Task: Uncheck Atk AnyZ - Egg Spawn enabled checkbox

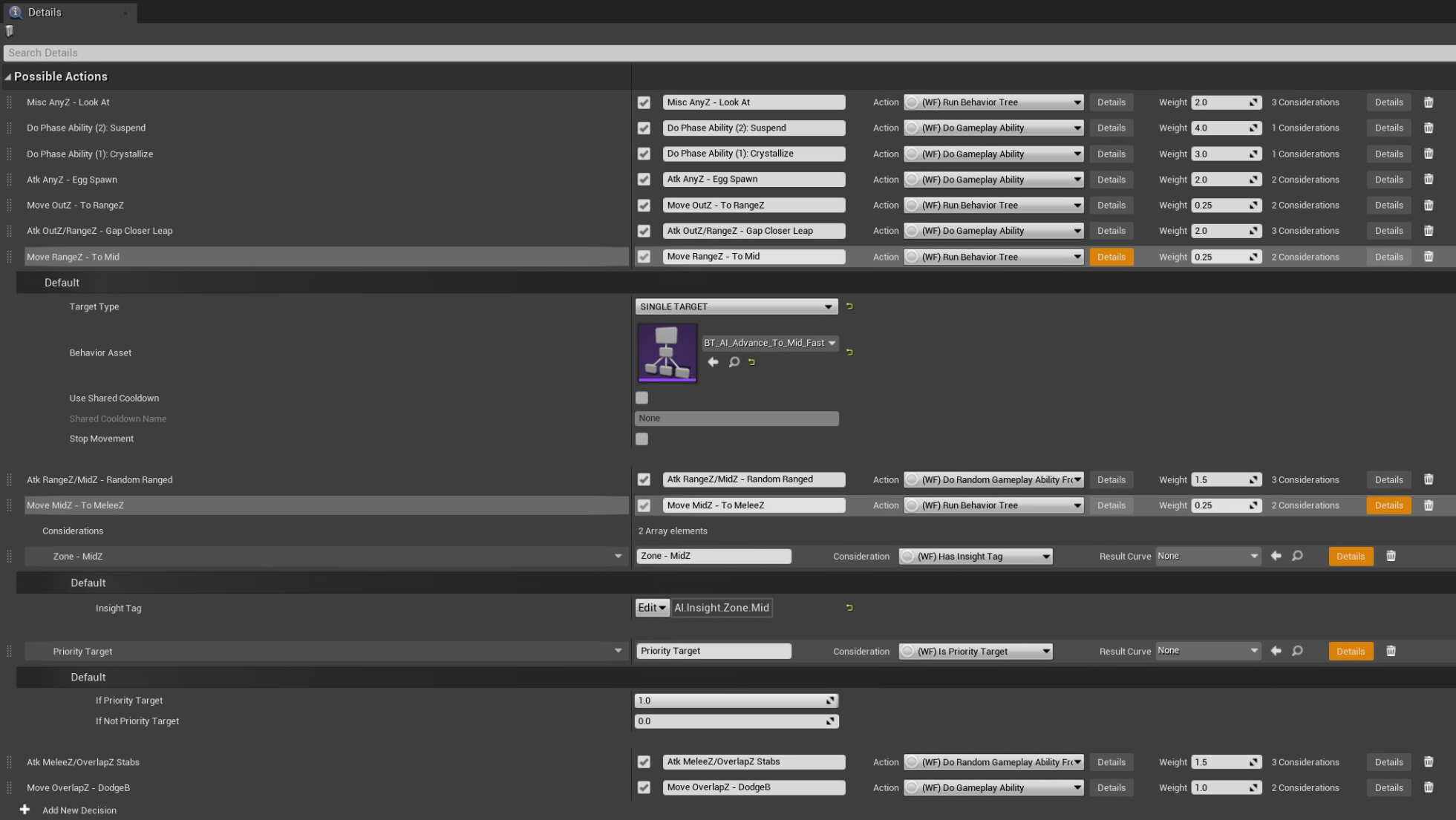Action: 644,180
